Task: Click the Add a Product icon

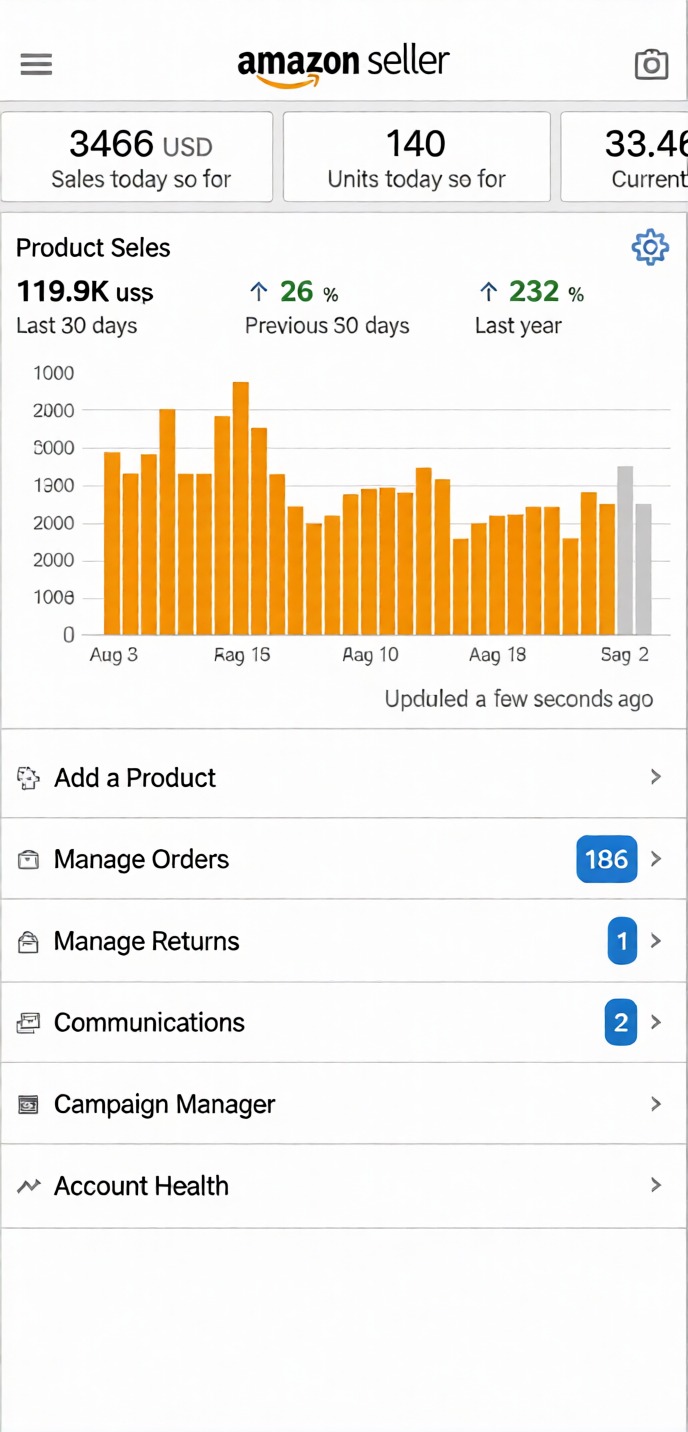Action: coord(29,778)
